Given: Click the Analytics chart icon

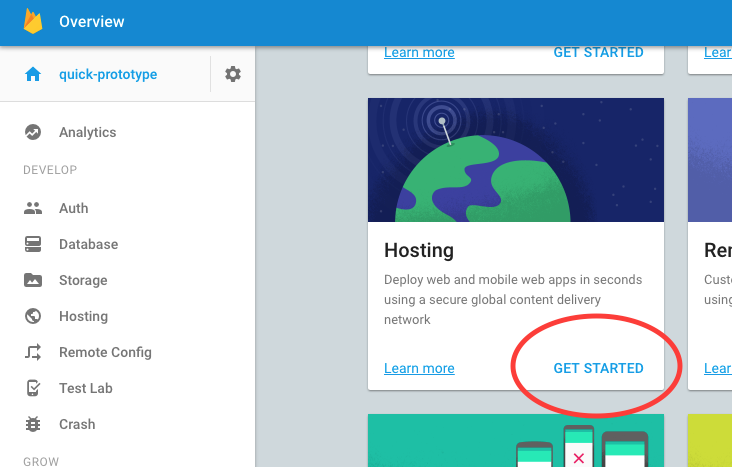Looking at the screenshot, I should 33,132.
